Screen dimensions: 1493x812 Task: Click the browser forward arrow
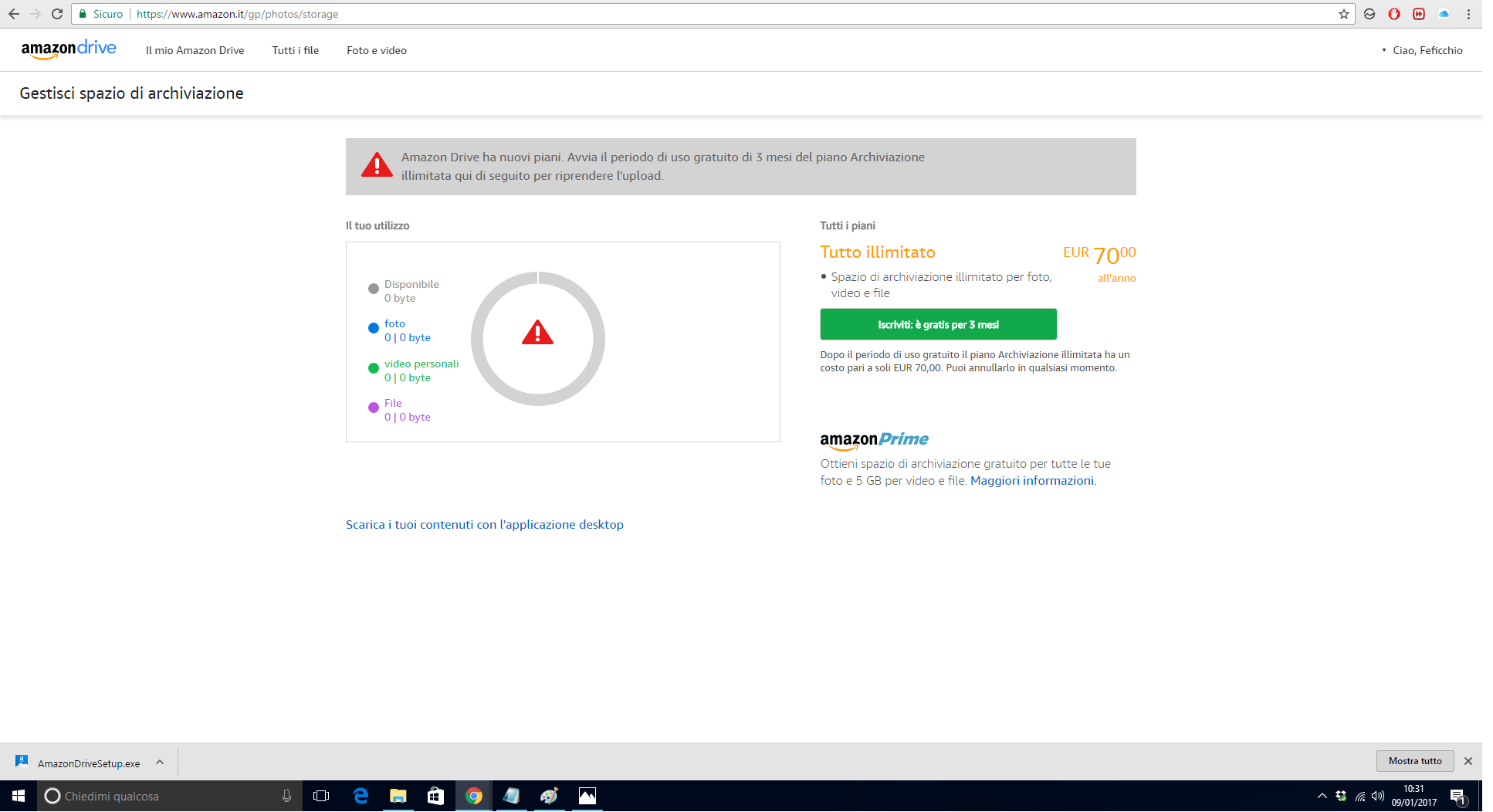36,14
